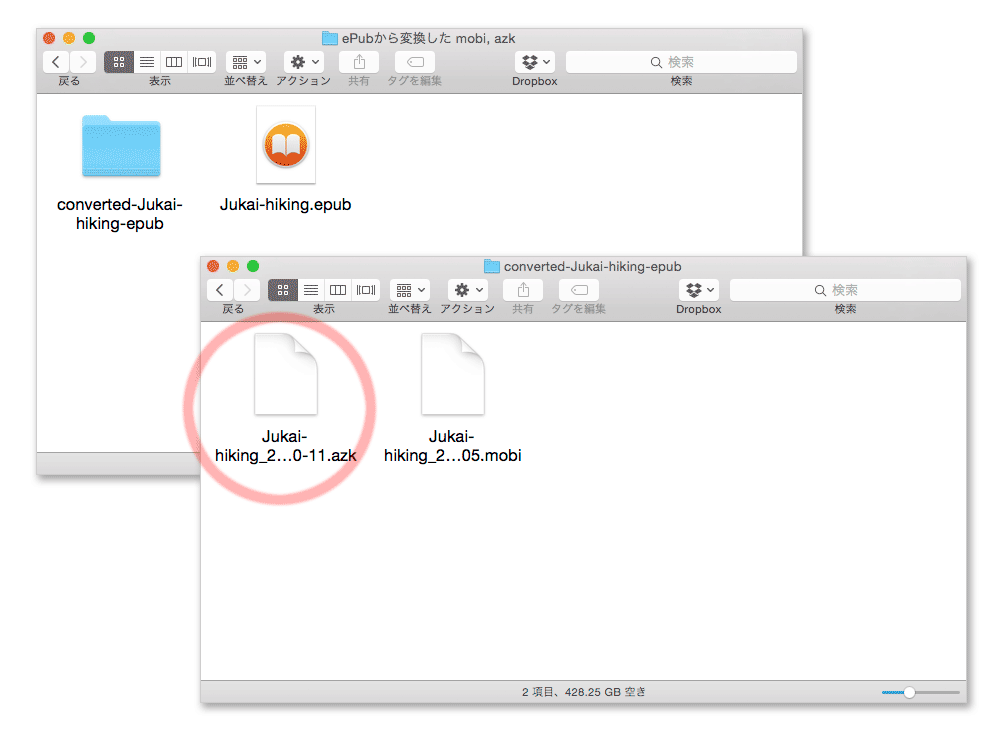The image size is (1000, 750).
Task: Switch front window to Cover Flow view
Action: [366, 290]
